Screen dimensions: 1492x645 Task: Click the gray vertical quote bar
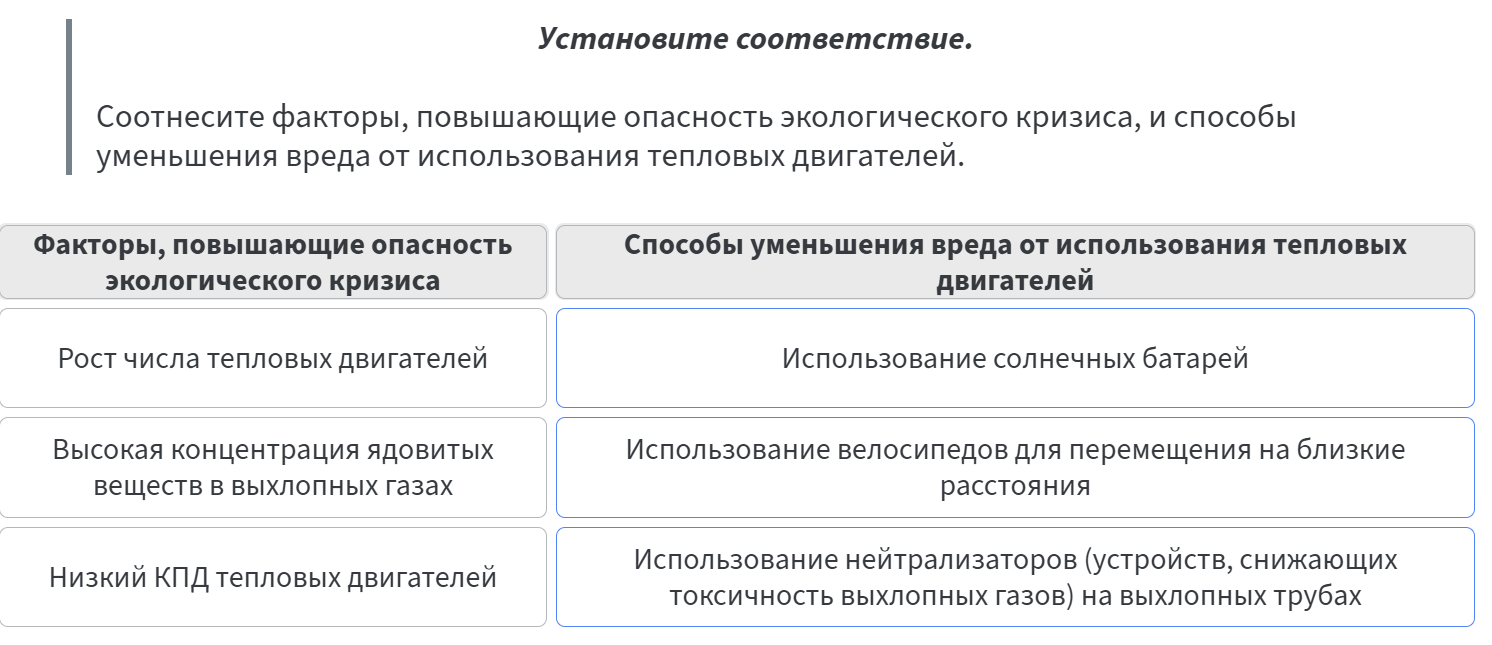(x=69, y=97)
